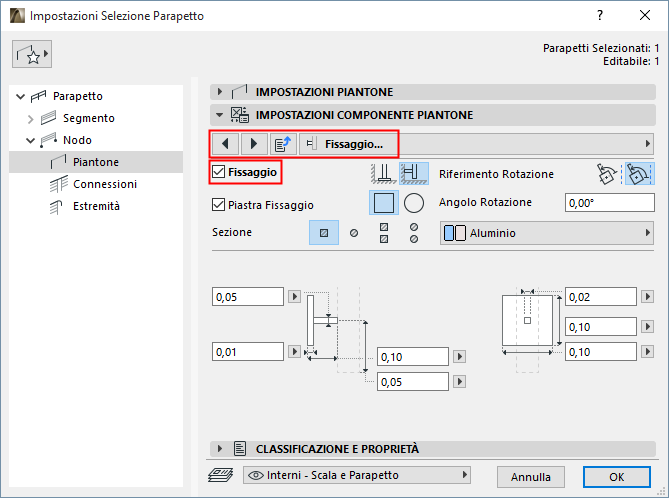This screenshot has width=669, height=498.
Task: Click Classificazione e Proprietà list icon
Action: coord(240,448)
